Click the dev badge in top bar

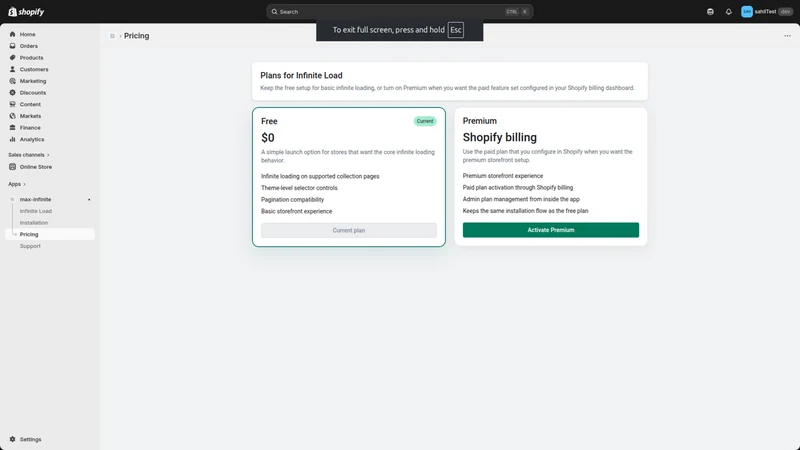[785, 12]
